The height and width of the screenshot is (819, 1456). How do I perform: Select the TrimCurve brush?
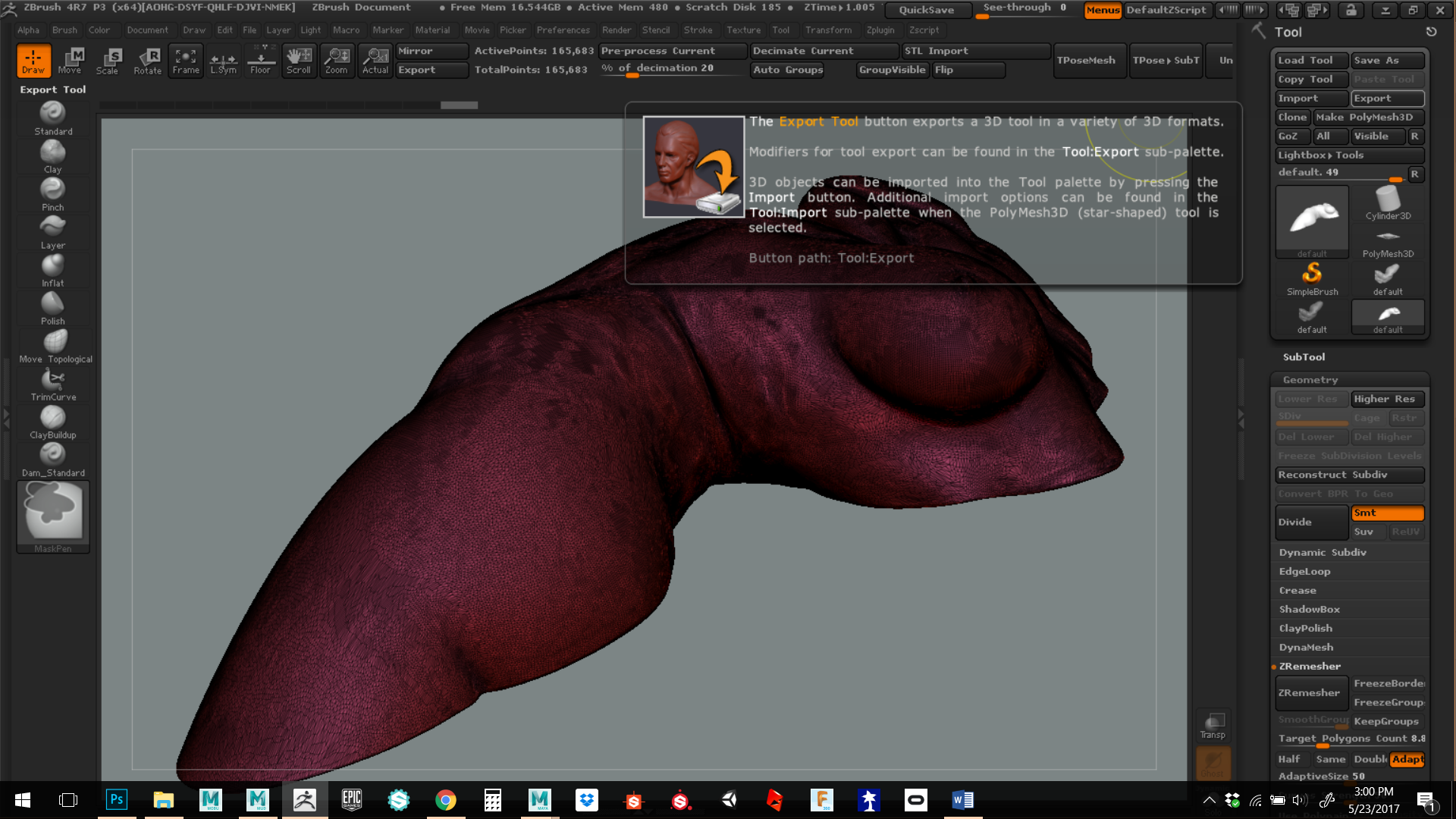(53, 384)
